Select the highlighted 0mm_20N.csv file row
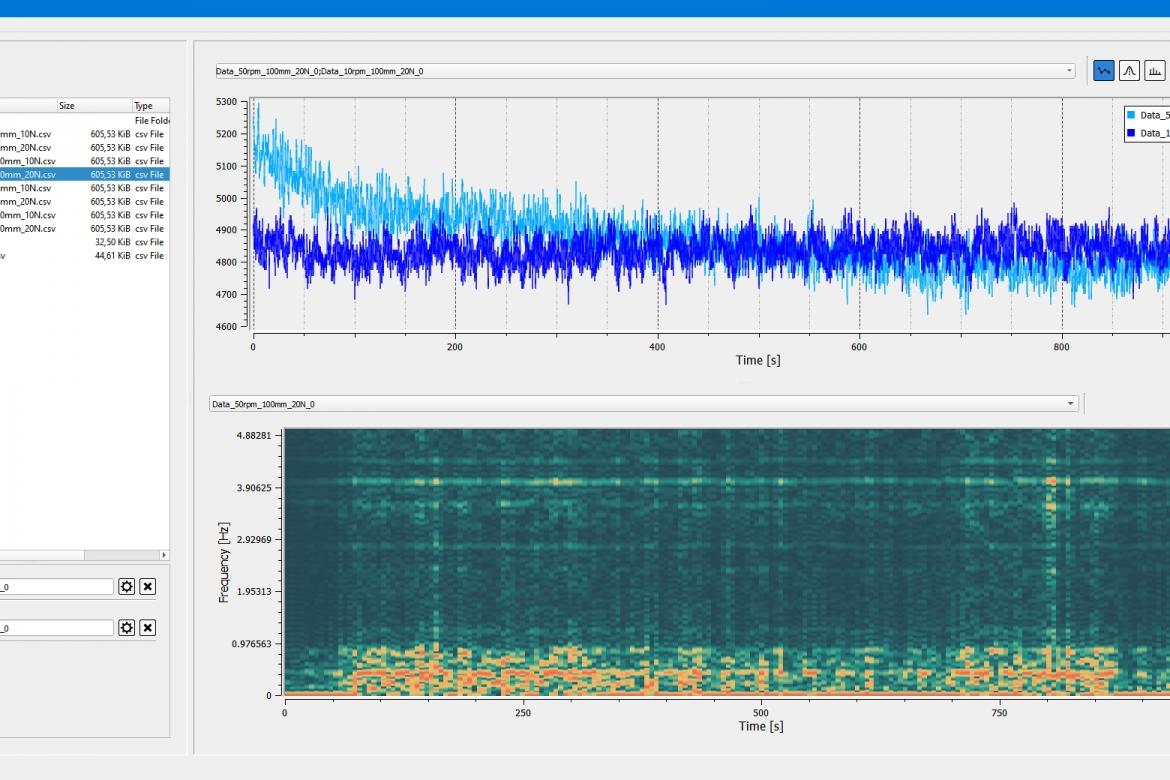1170x780 pixels. pos(84,175)
